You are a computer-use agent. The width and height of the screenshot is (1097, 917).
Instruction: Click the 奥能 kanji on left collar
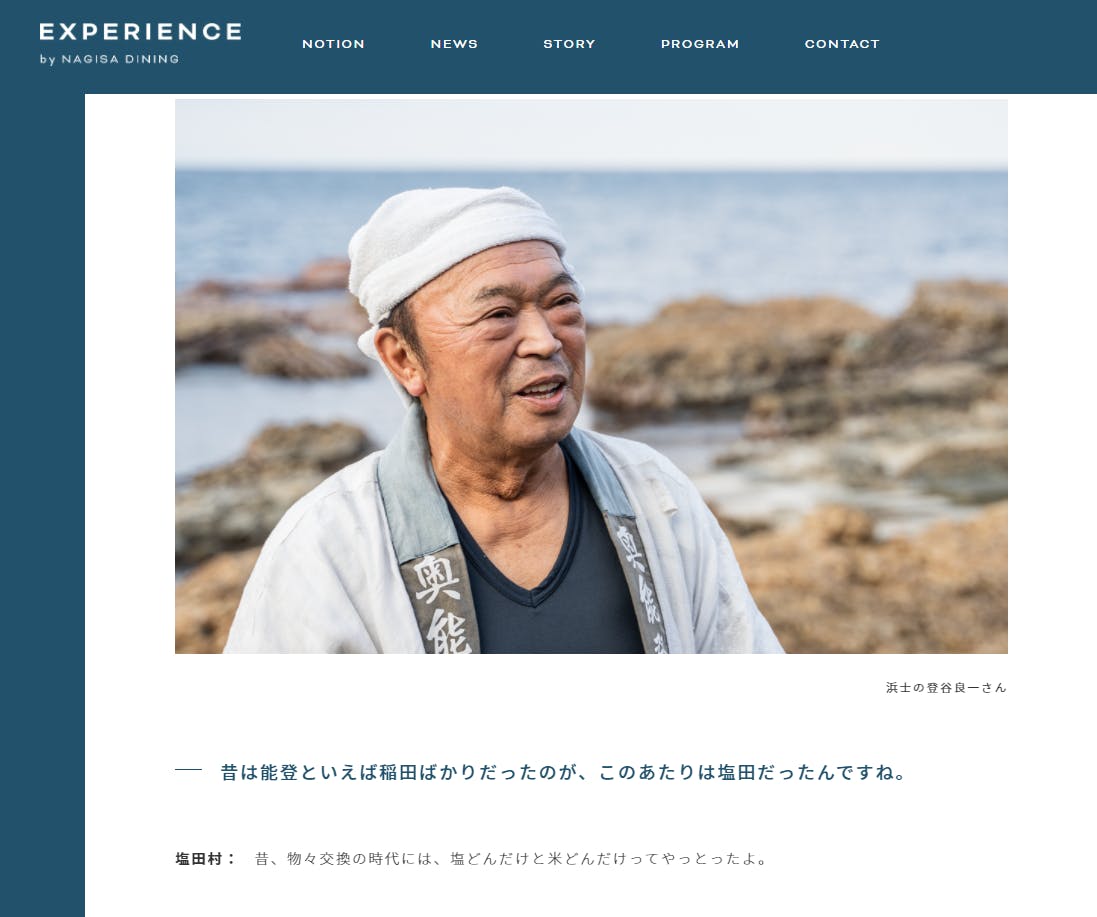click(x=441, y=603)
